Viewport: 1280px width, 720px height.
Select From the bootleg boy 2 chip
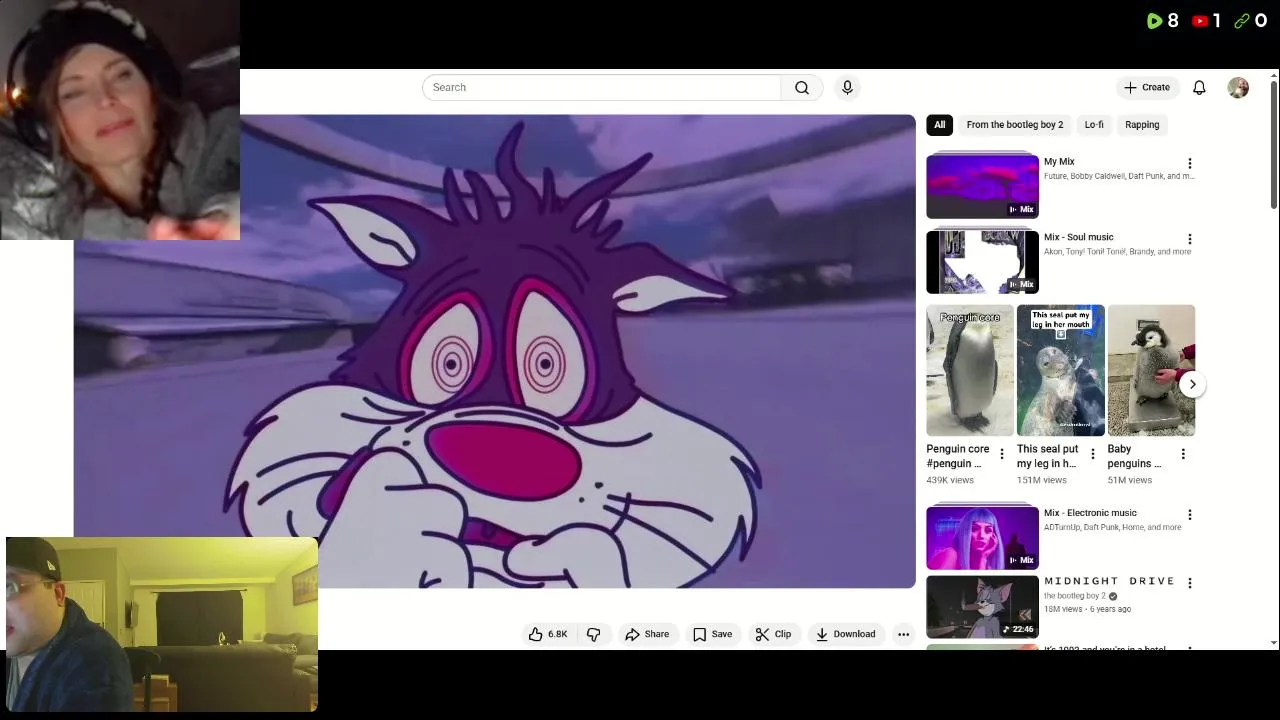coord(1014,125)
